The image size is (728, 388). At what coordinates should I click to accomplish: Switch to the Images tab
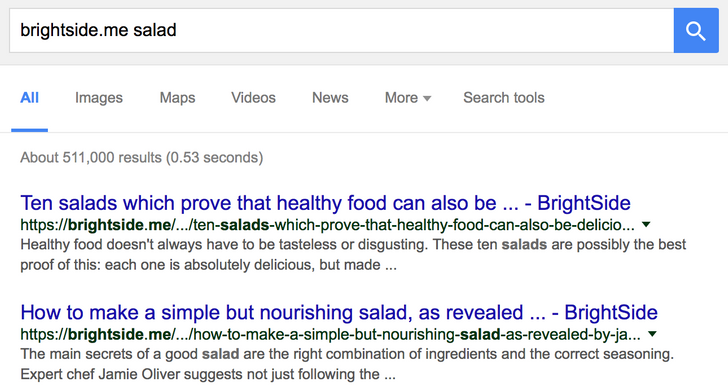(99, 98)
